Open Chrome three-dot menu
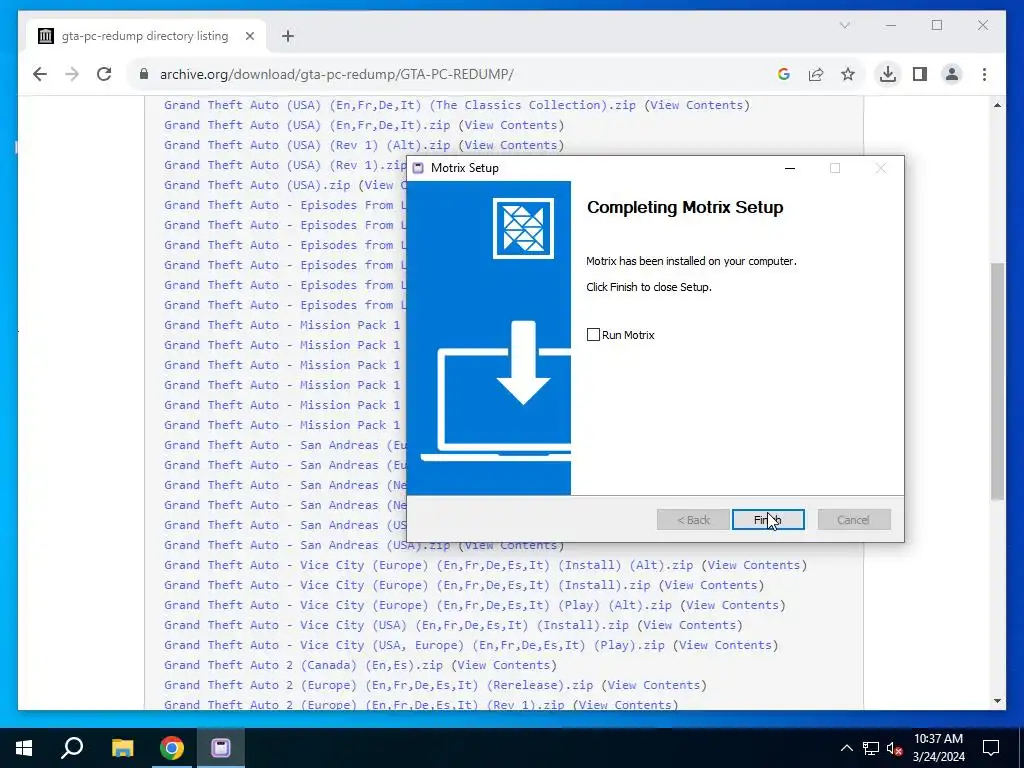 (x=984, y=74)
